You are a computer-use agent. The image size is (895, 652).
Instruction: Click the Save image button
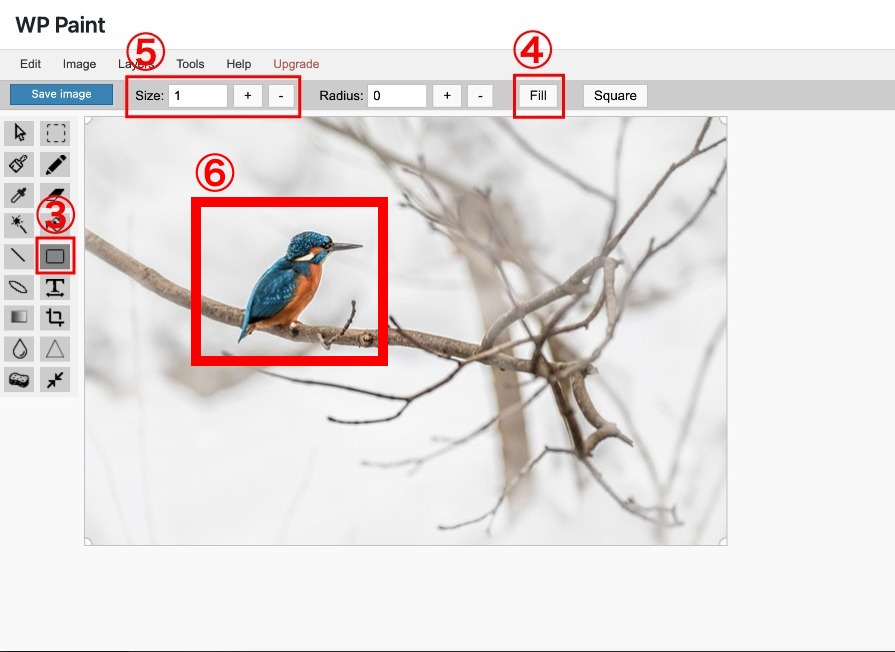[x=61, y=94]
